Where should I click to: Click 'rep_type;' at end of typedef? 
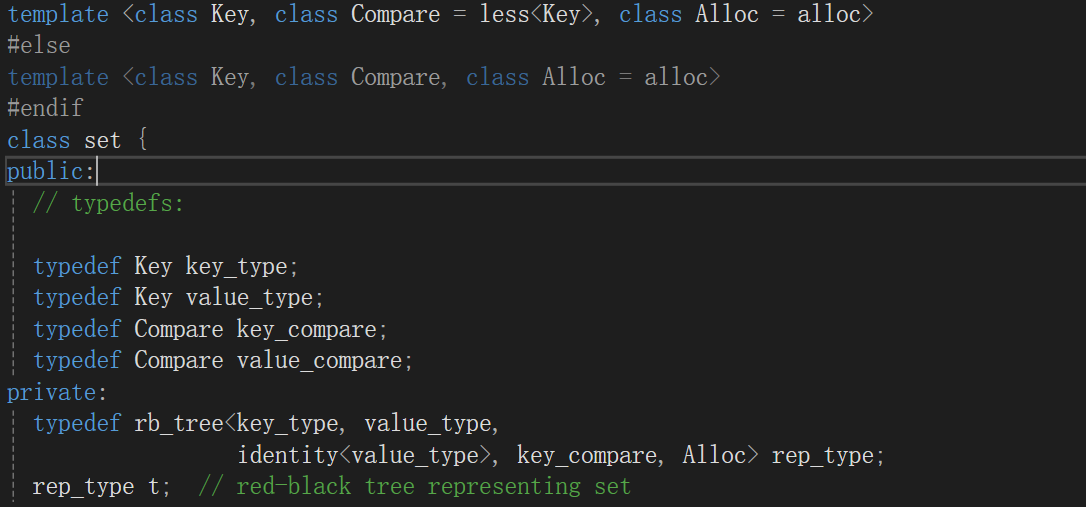828,455
